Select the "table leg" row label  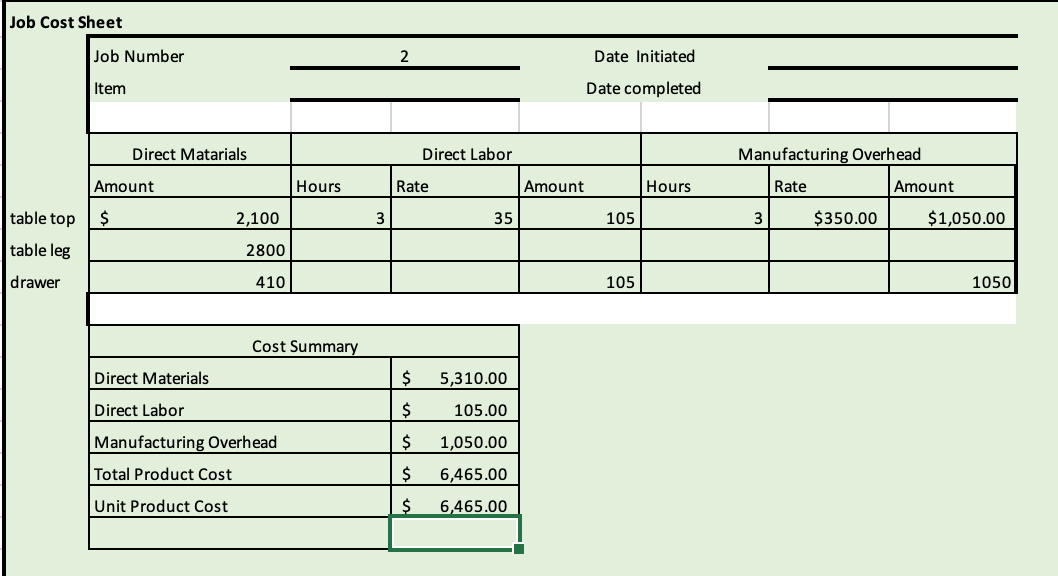click(x=40, y=250)
